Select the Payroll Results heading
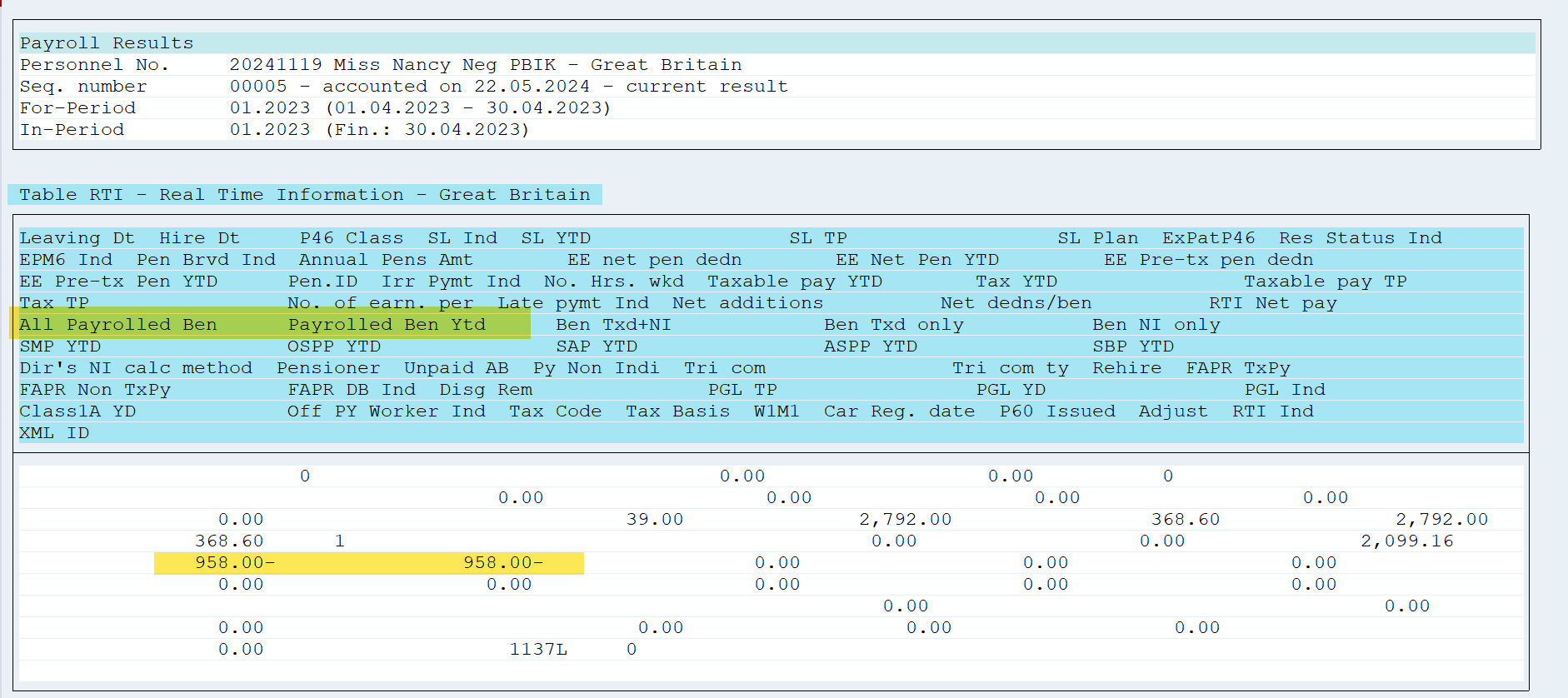The height and width of the screenshot is (698, 1568). pyautogui.click(x=107, y=43)
